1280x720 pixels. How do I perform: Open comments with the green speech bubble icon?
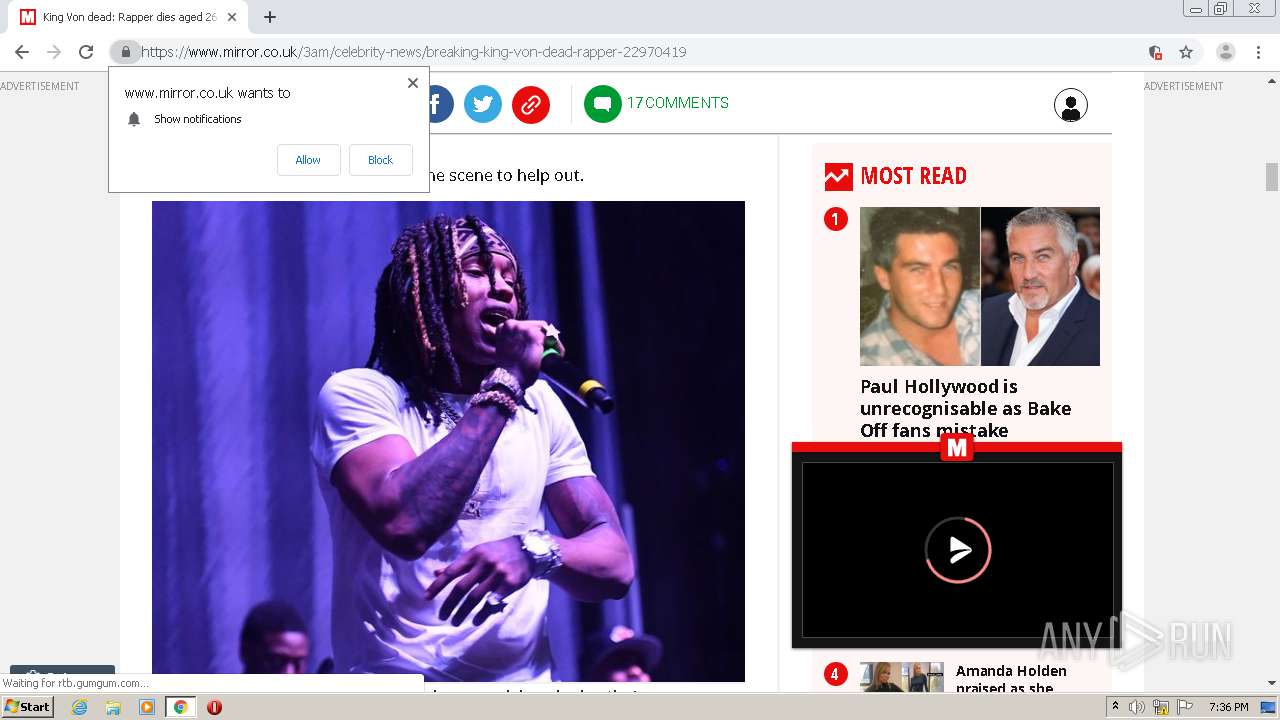(603, 104)
